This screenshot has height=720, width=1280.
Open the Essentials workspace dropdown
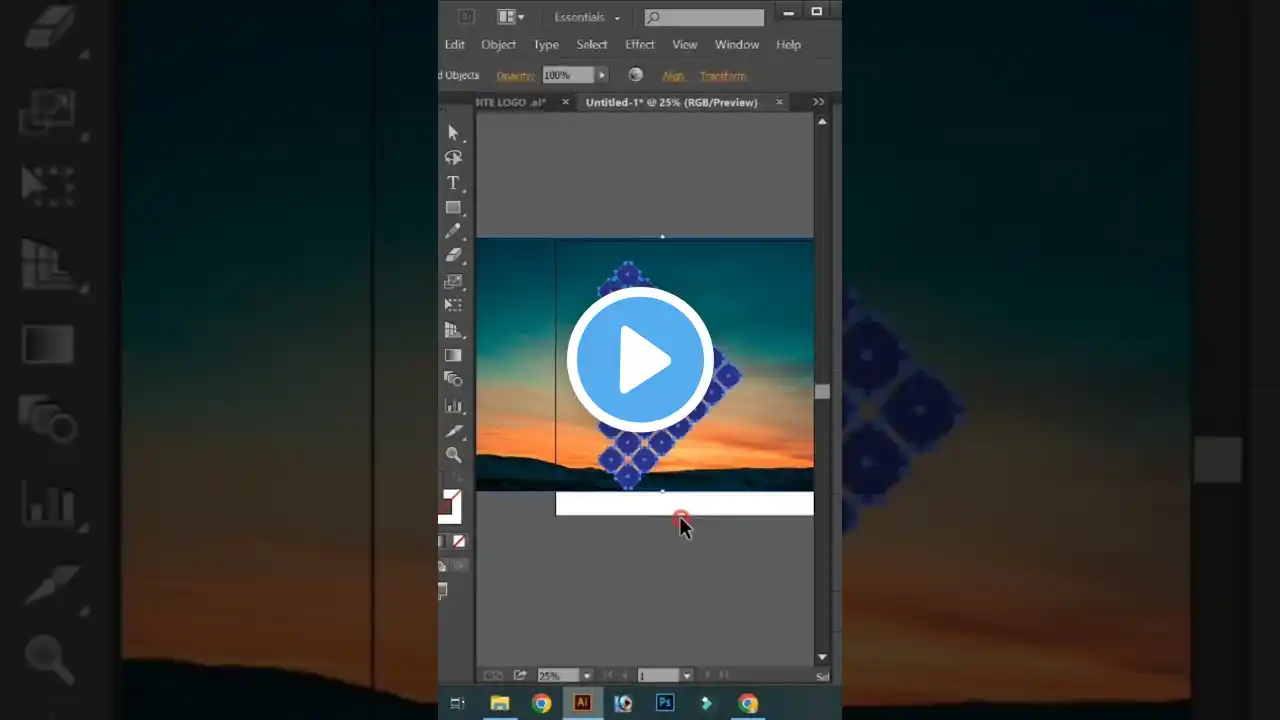point(588,17)
